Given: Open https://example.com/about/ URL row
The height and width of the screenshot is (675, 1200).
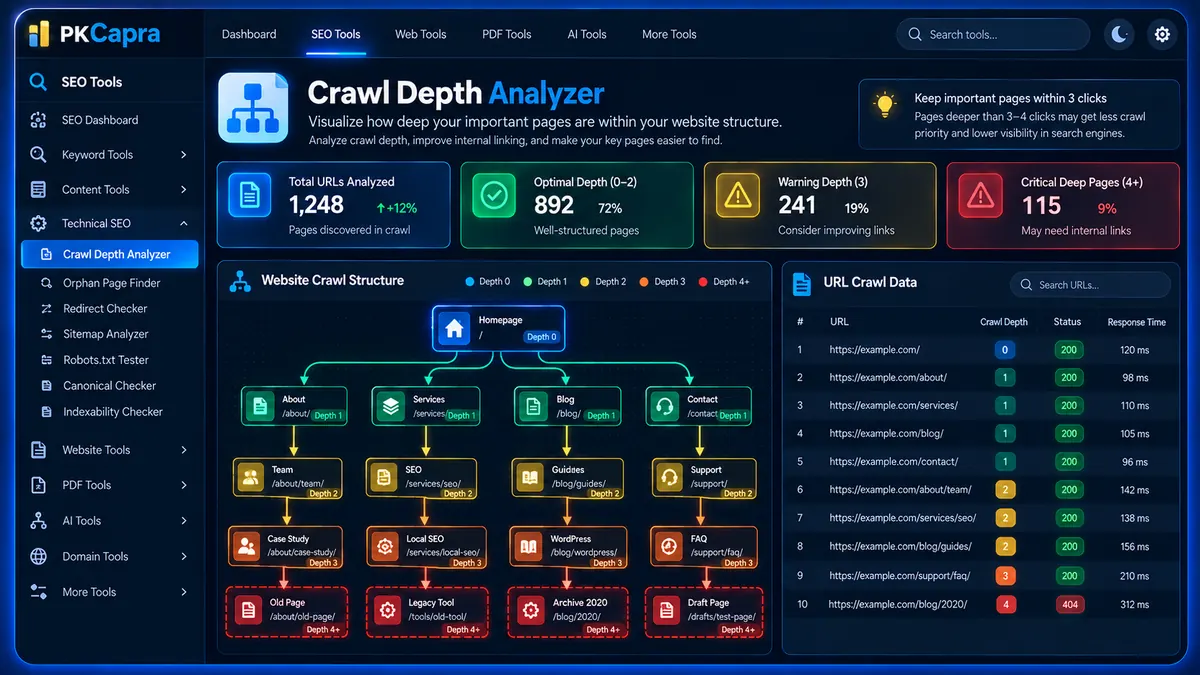Looking at the screenshot, I should [x=980, y=378].
